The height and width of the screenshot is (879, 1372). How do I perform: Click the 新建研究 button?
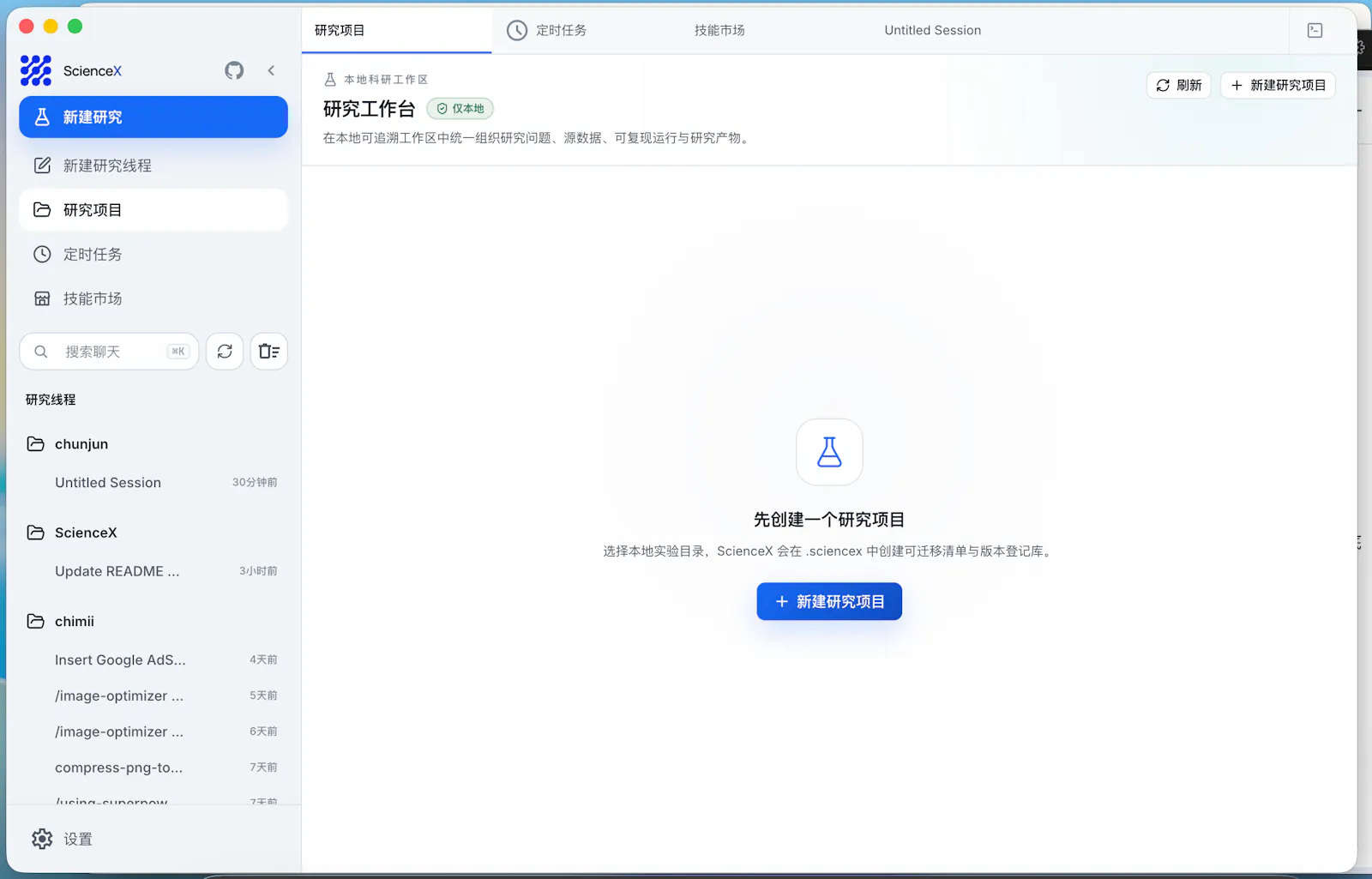tap(153, 117)
